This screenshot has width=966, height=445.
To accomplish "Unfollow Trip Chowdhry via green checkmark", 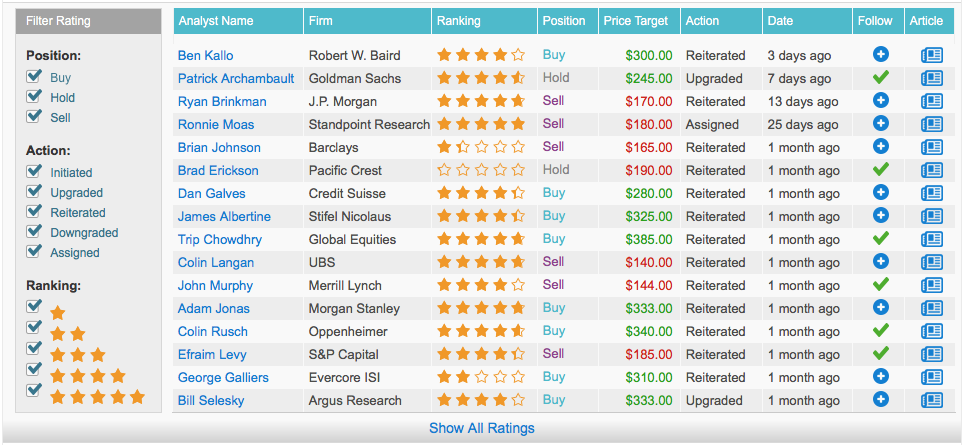I will [x=881, y=239].
